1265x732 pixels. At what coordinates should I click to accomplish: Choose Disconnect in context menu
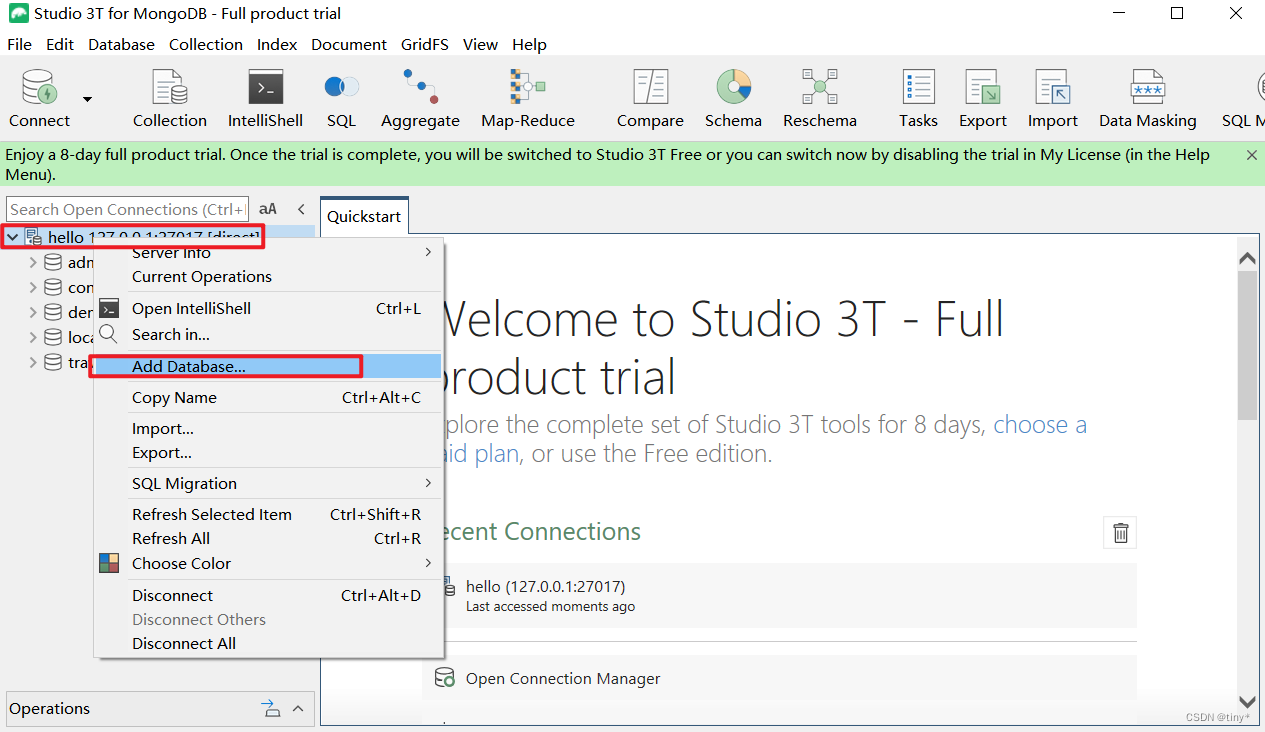(268, 596)
